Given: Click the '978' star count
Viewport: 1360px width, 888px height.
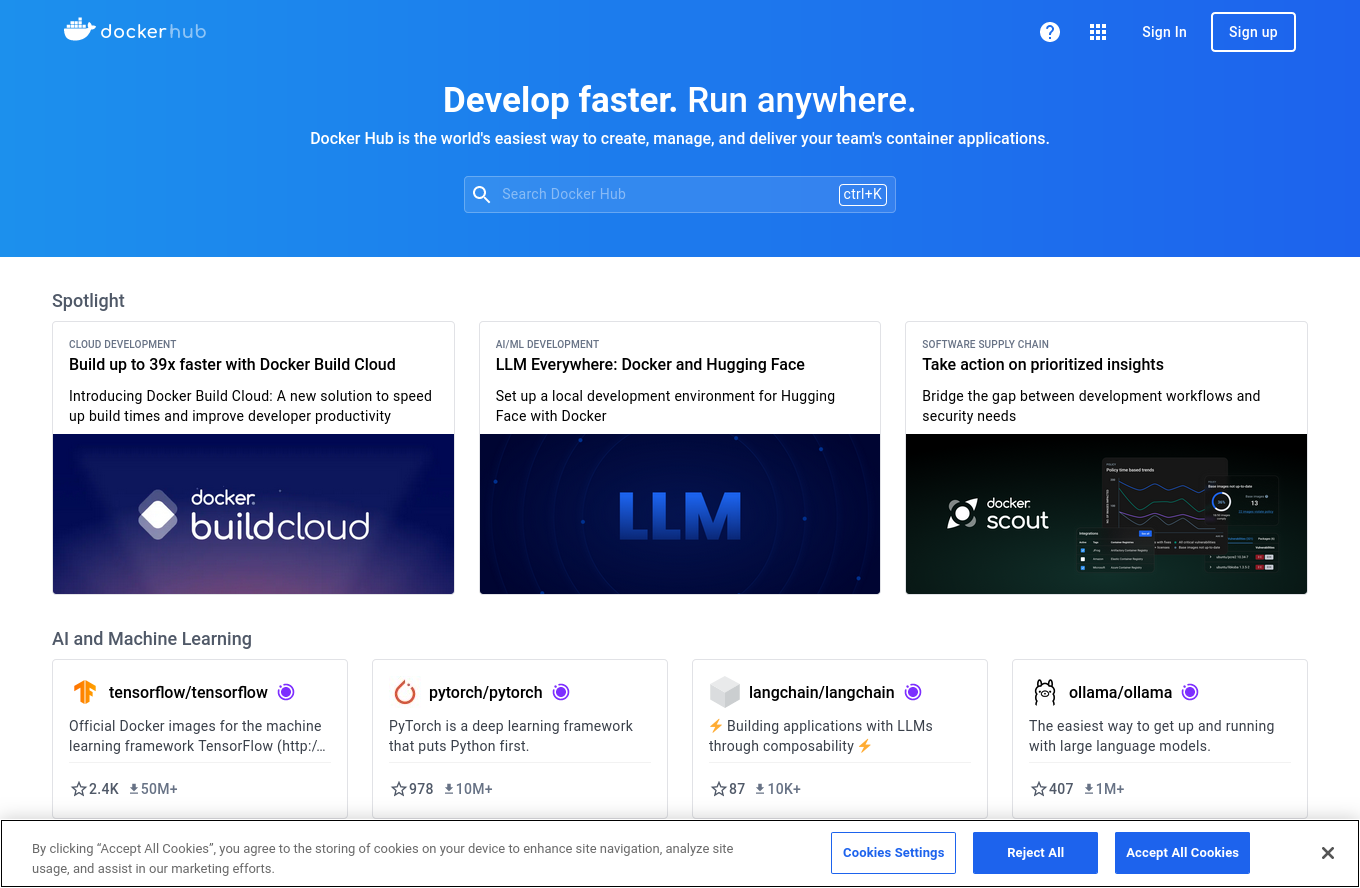Looking at the screenshot, I should pos(421,789).
